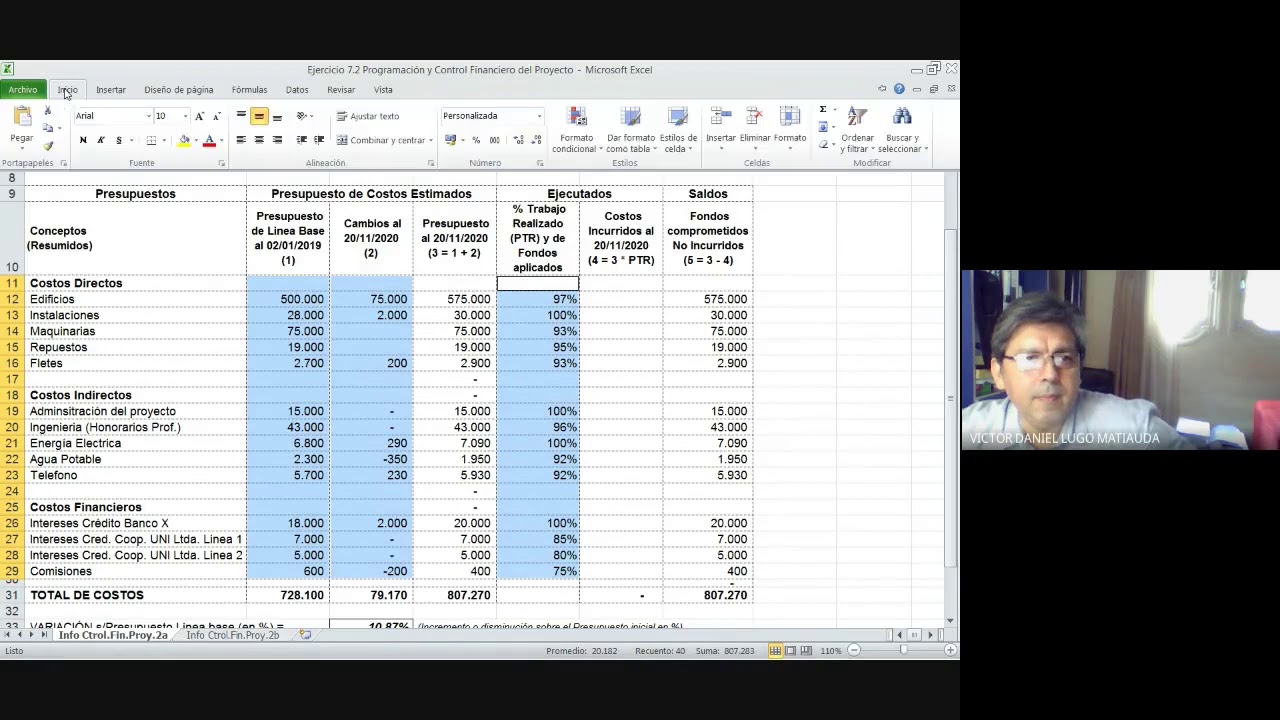Viewport: 1280px width, 720px height.
Task: Open Estilos de celda gallery
Action: coord(678,130)
